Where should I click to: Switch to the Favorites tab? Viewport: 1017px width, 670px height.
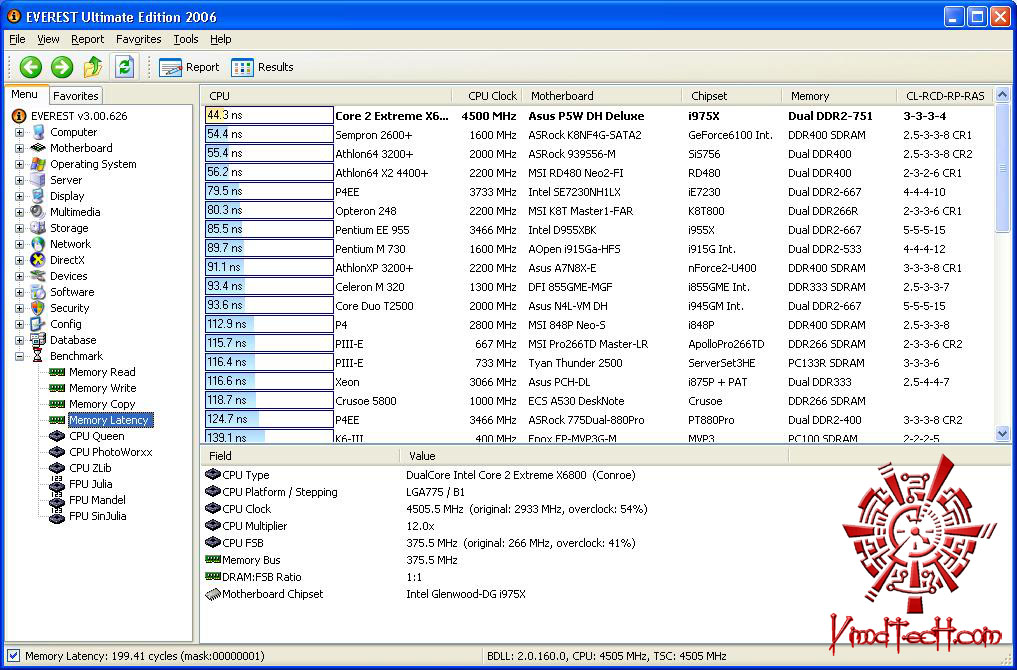[76, 96]
